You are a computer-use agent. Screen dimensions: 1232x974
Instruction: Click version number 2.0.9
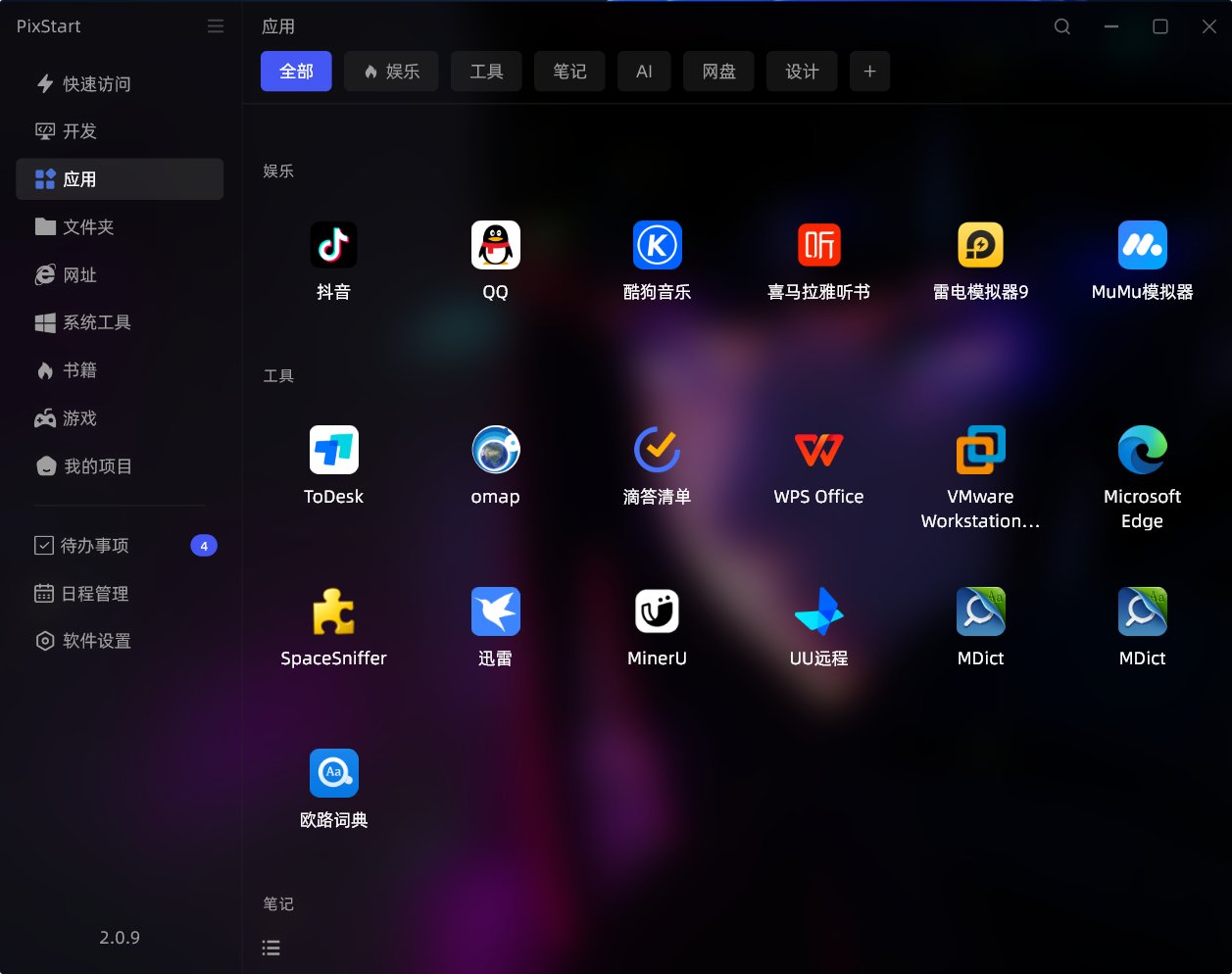(120, 938)
